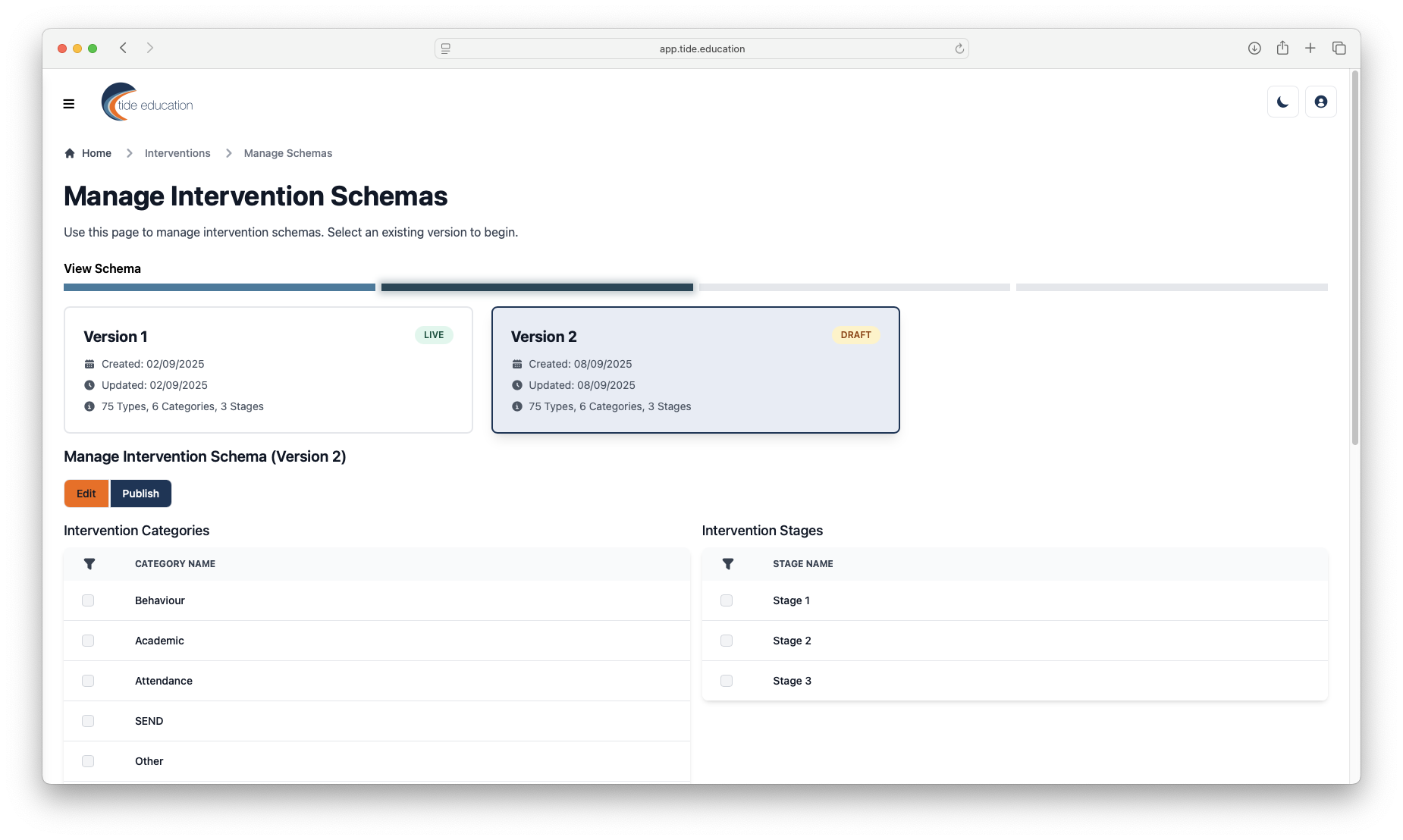This screenshot has height=840, width=1403.
Task: Click the Interventions breadcrumb link
Action: [177, 153]
